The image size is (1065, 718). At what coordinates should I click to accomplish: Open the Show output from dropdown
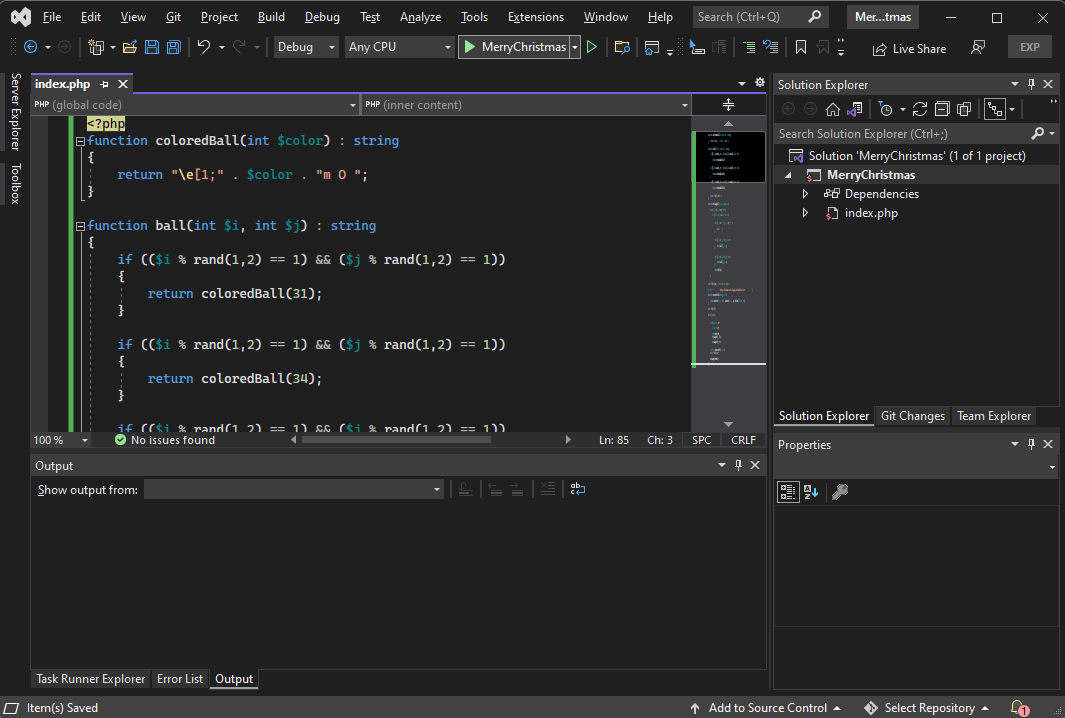[293, 489]
